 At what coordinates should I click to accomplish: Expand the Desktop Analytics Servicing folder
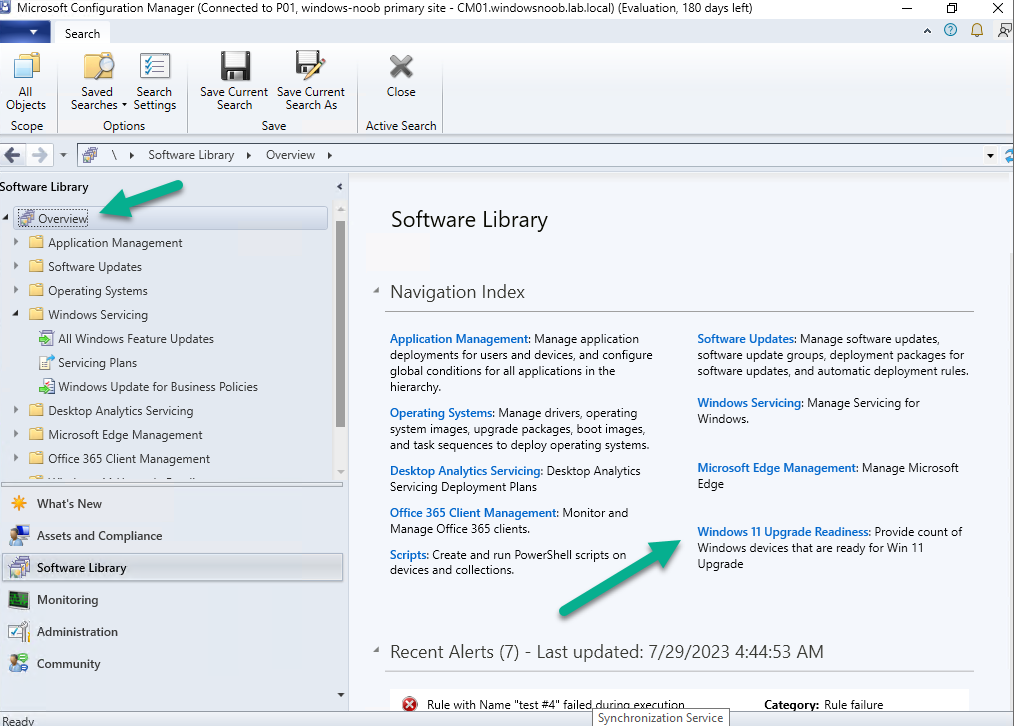[x=16, y=410]
